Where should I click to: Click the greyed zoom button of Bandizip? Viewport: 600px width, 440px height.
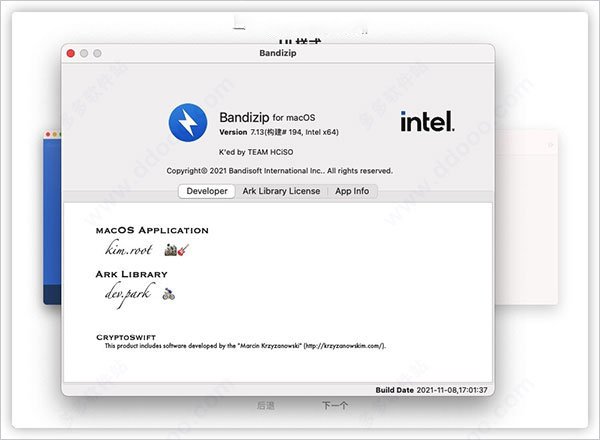[x=98, y=53]
